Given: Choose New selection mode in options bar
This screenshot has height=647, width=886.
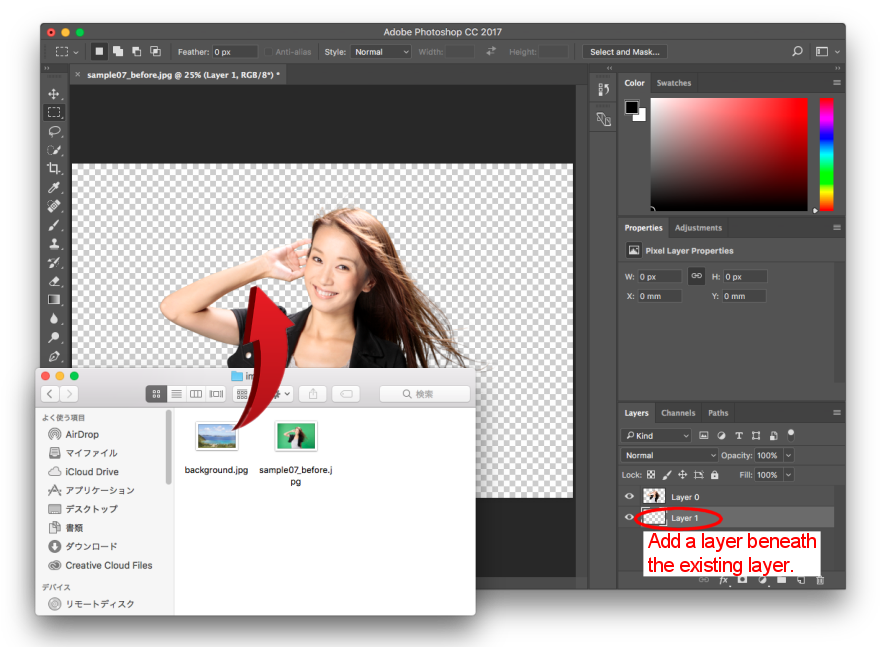Looking at the screenshot, I should click(99, 51).
